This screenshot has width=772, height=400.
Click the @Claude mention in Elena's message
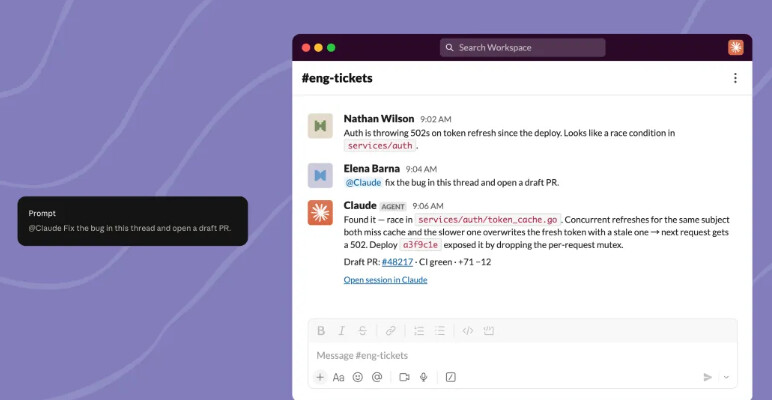pyautogui.click(x=363, y=182)
